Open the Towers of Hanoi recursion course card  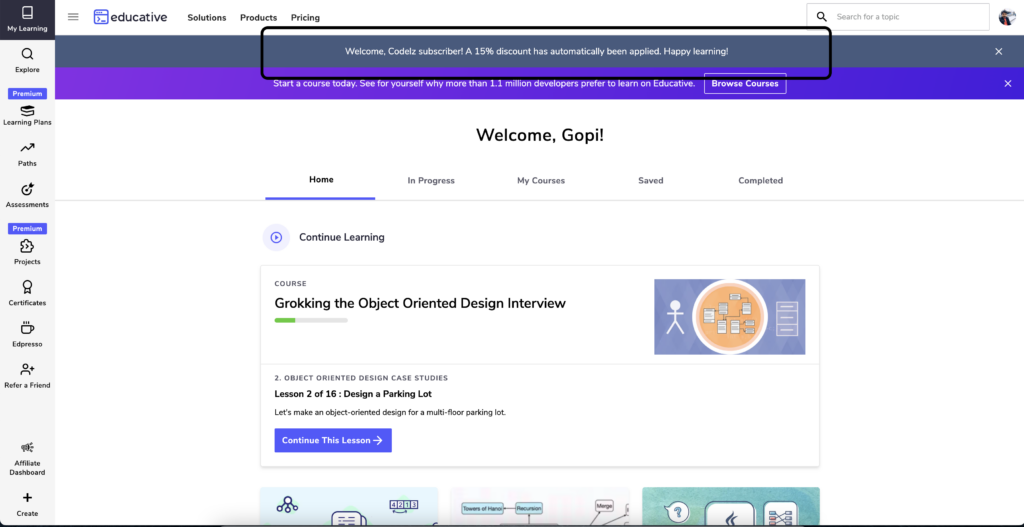[540, 506]
